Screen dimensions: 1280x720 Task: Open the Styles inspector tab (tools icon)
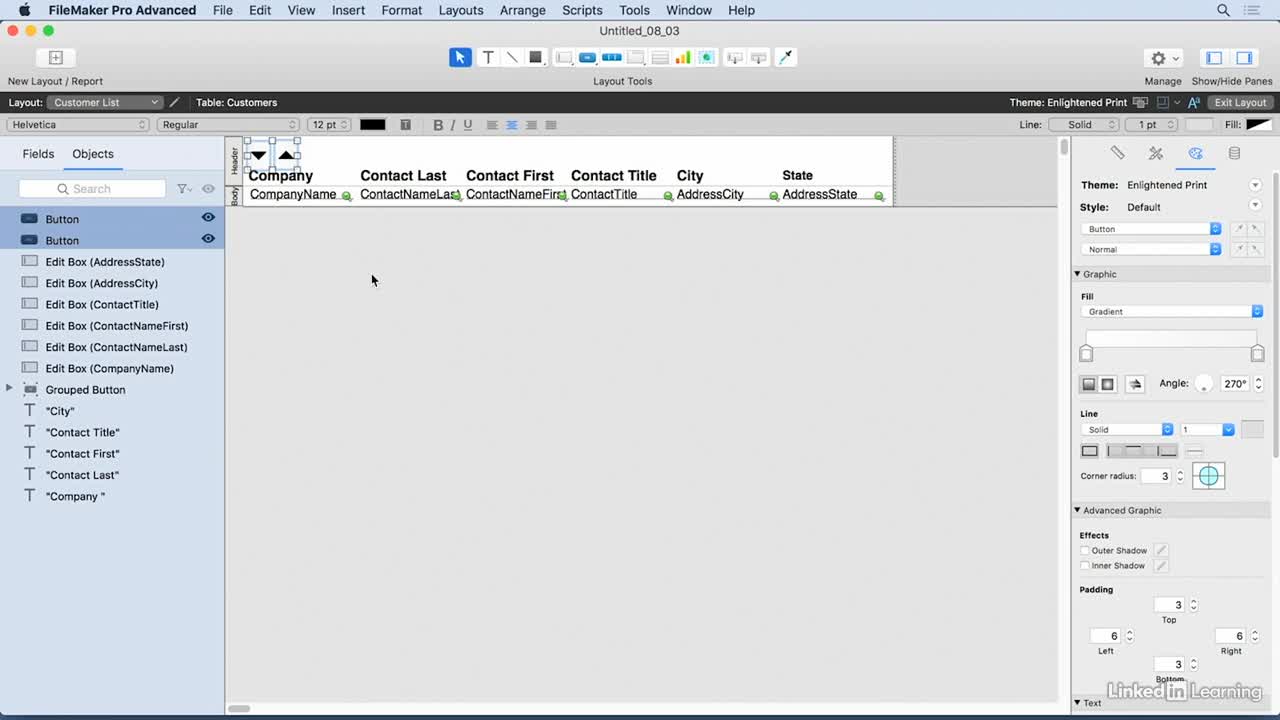1156,153
